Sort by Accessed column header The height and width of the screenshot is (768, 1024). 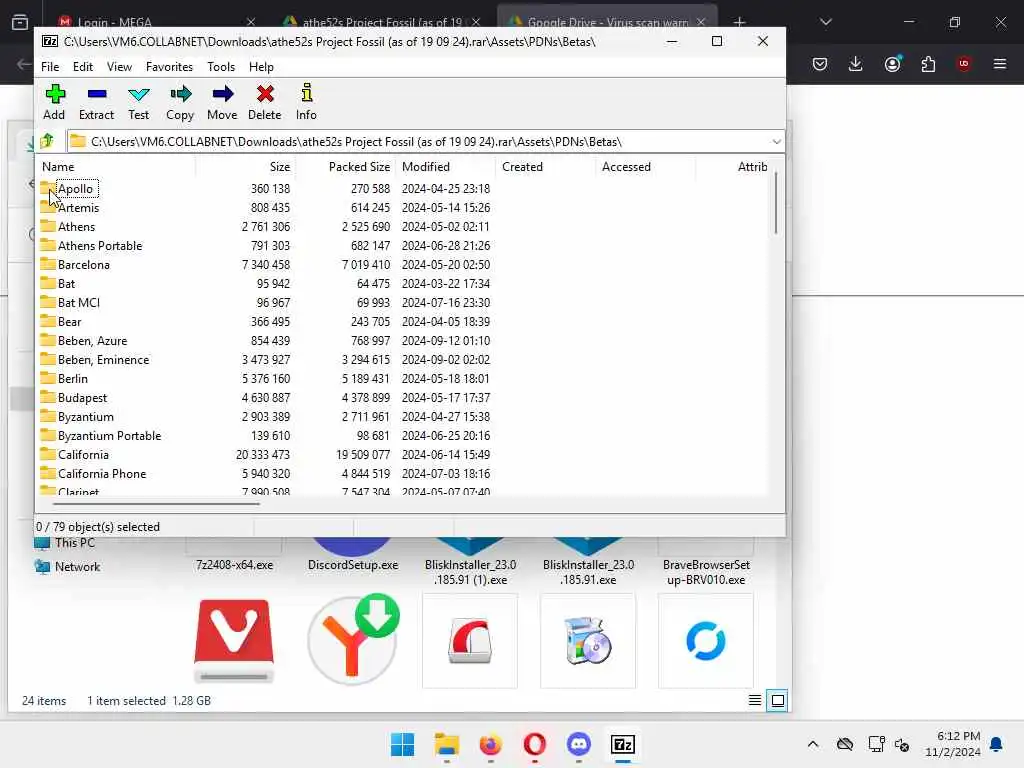(x=645, y=167)
